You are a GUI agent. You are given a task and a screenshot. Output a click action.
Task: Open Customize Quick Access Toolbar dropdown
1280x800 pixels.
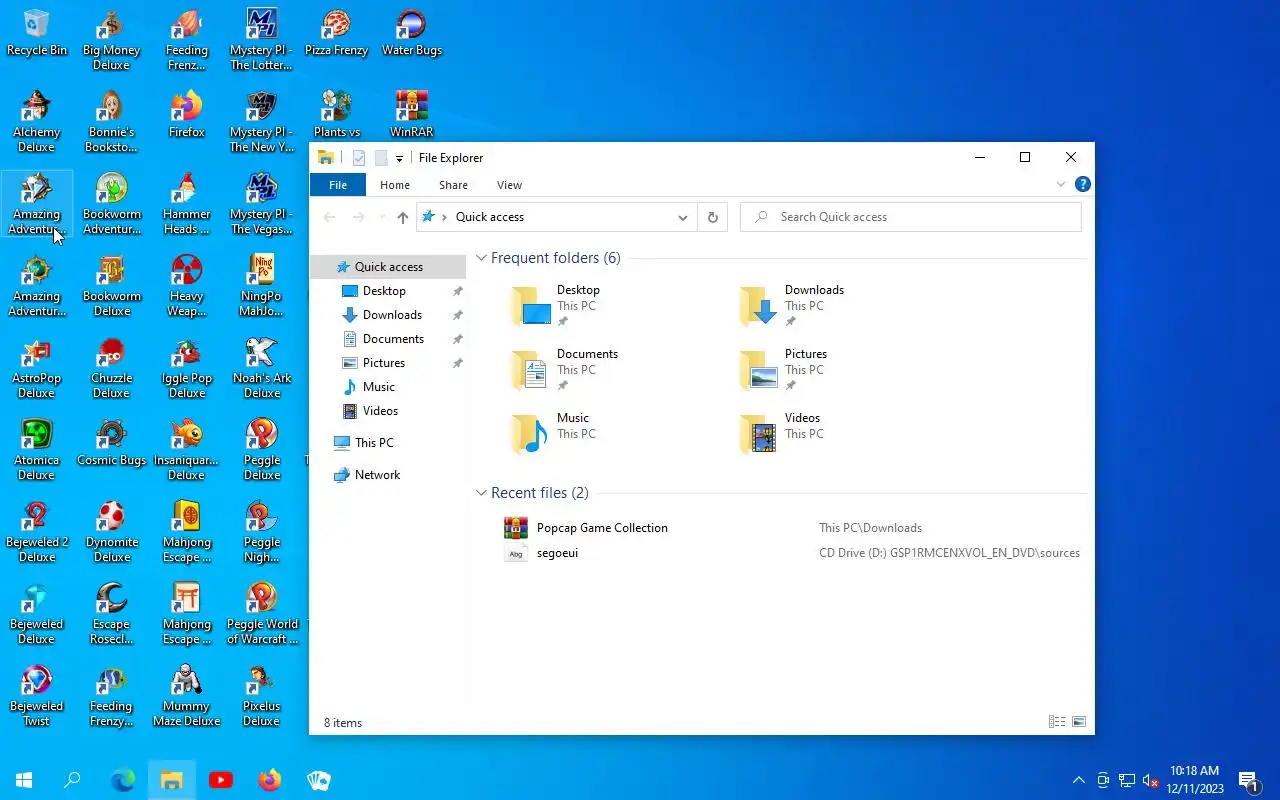pyautogui.click(x=399, y=158)
